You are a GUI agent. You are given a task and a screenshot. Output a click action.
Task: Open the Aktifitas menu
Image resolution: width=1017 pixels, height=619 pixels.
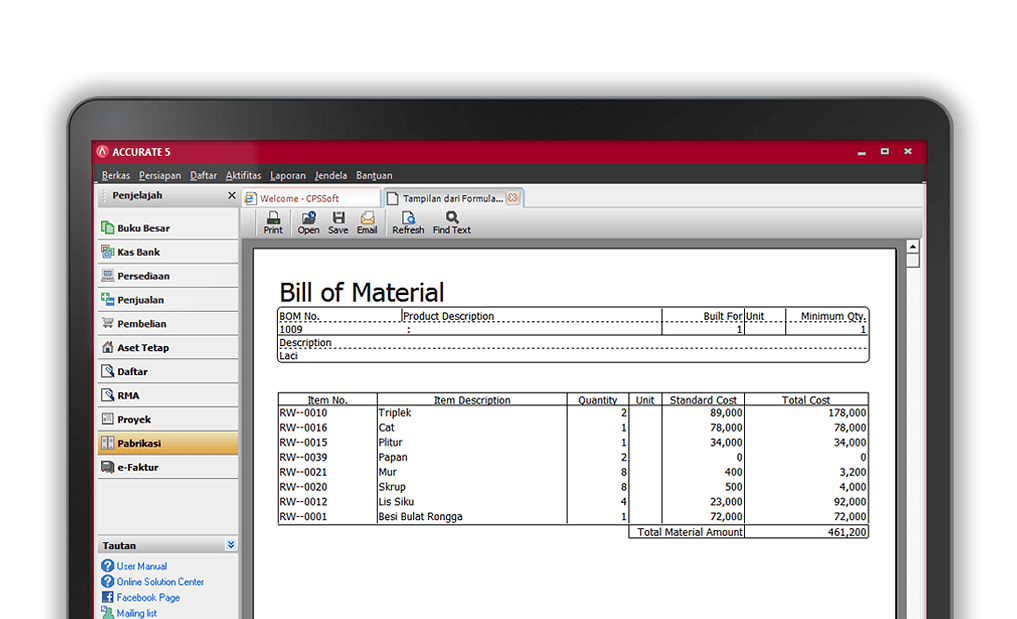click(x=243, y=176)
